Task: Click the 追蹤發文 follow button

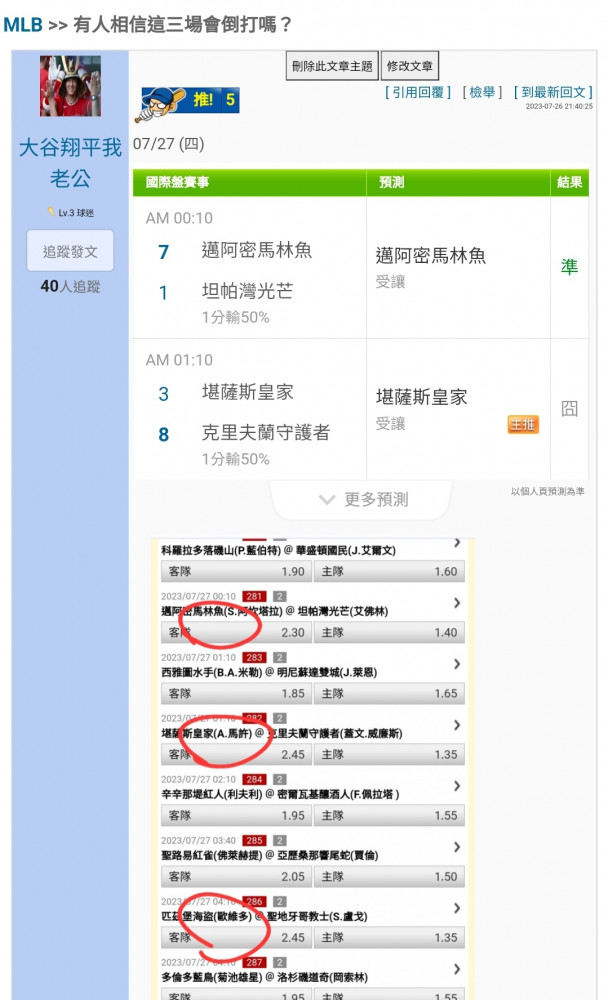Action: tap(70, 251)
